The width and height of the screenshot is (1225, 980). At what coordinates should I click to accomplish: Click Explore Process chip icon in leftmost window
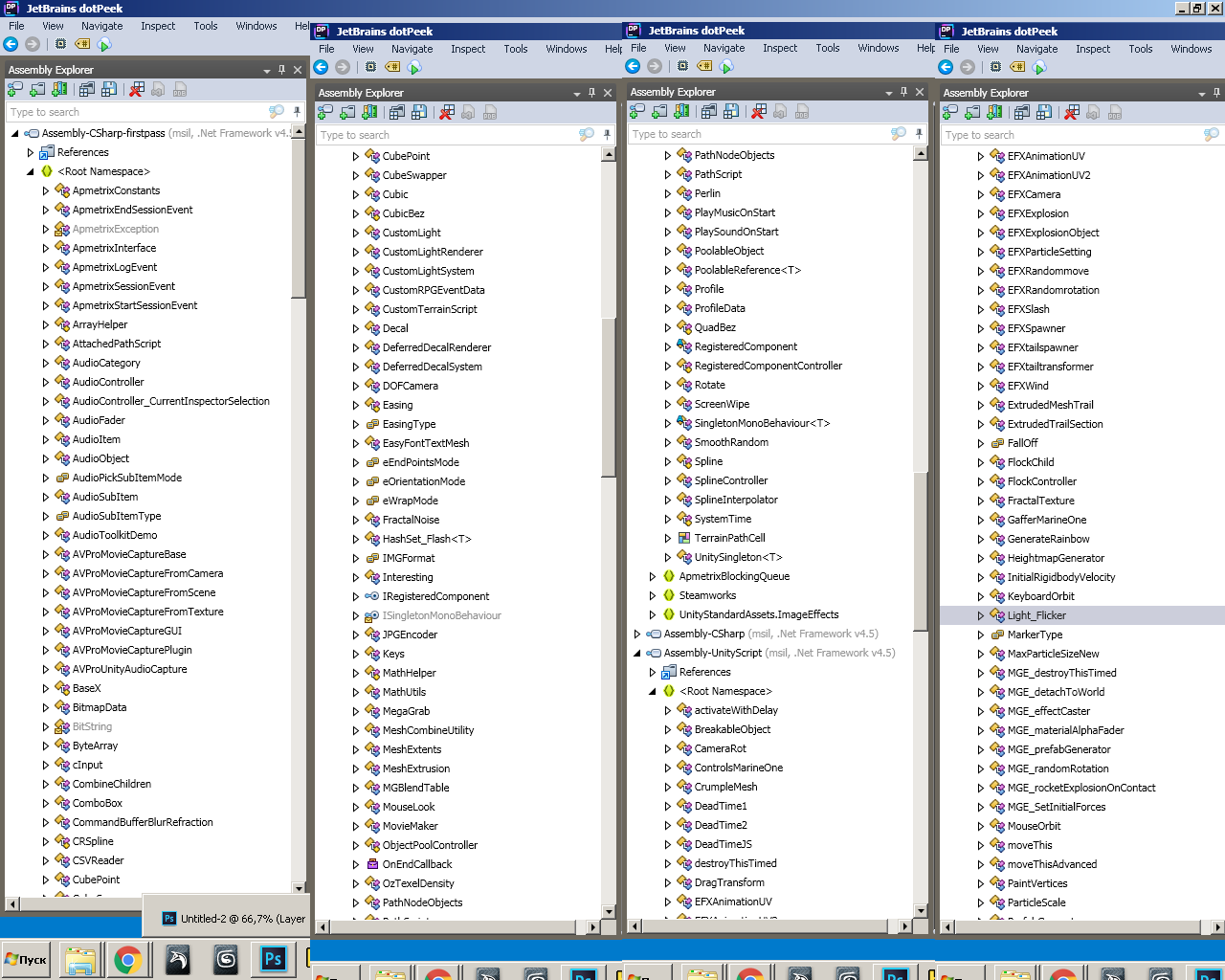60,44
